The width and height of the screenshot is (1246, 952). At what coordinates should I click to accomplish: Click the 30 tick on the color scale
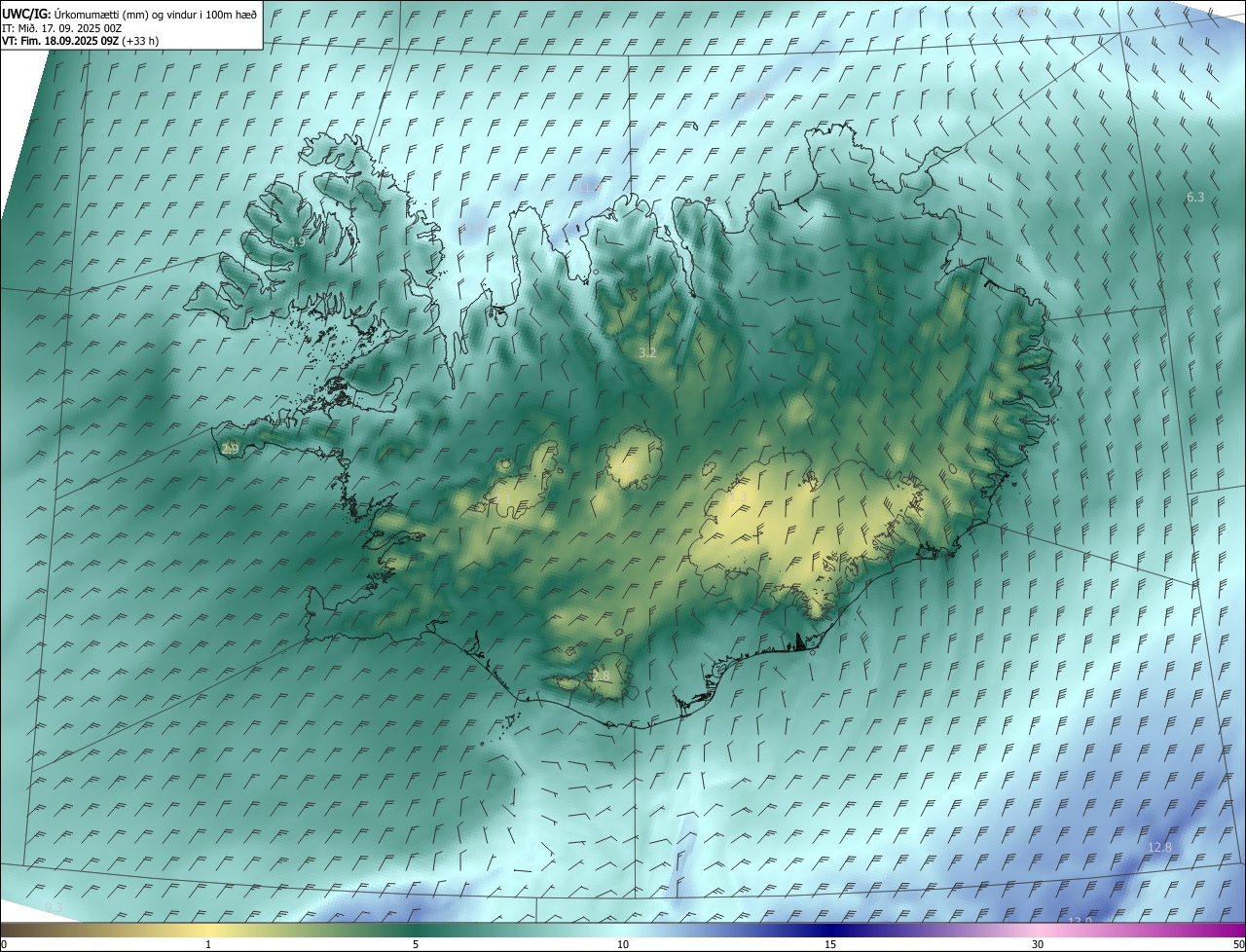[1038, 945]
